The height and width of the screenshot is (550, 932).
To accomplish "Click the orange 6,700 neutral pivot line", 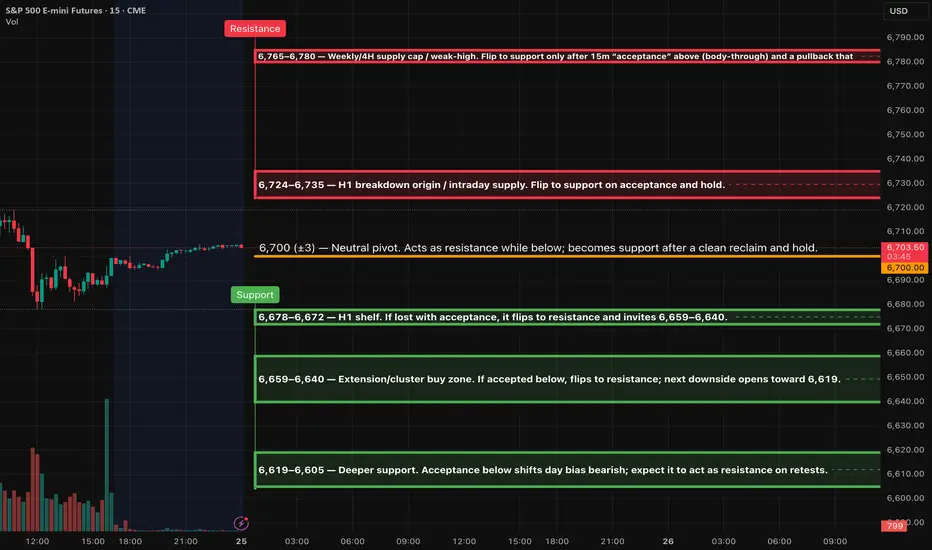I will click(x=560, y=257).
